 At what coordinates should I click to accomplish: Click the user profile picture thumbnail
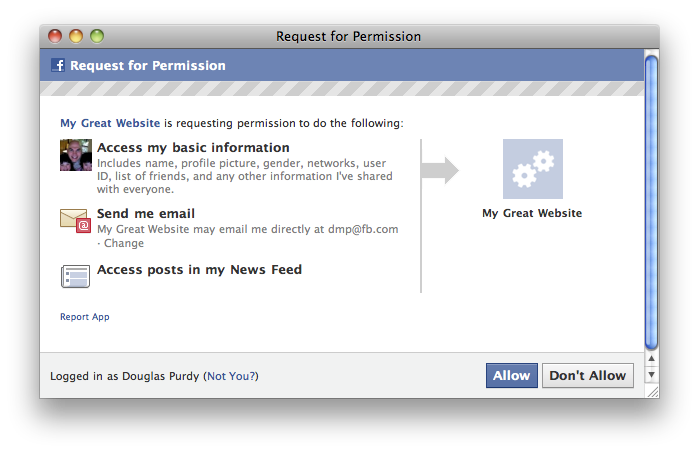coord(76,155)
